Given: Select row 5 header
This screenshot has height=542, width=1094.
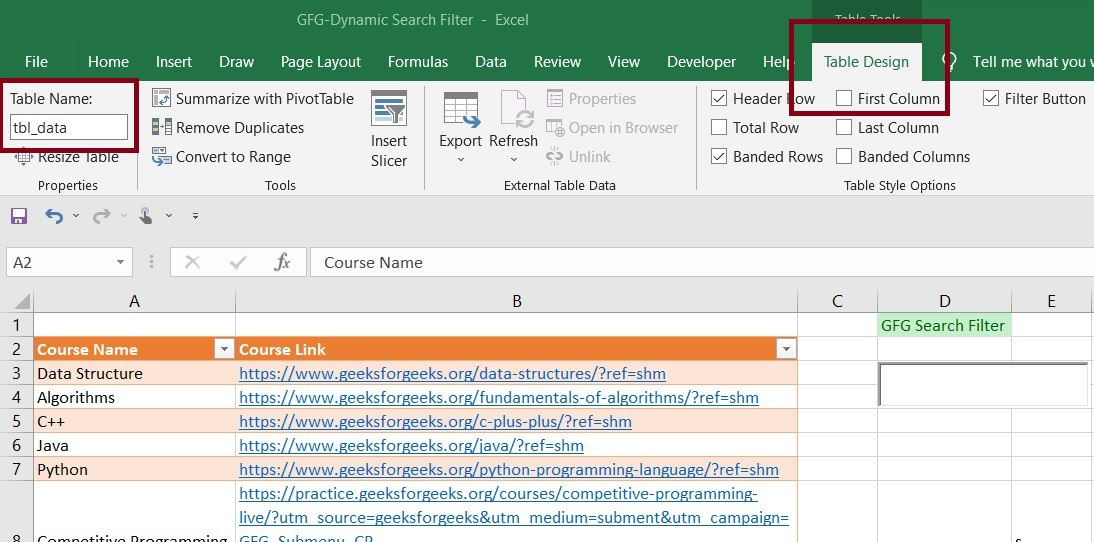Looking at the screenshot, I should click(17, 421).
